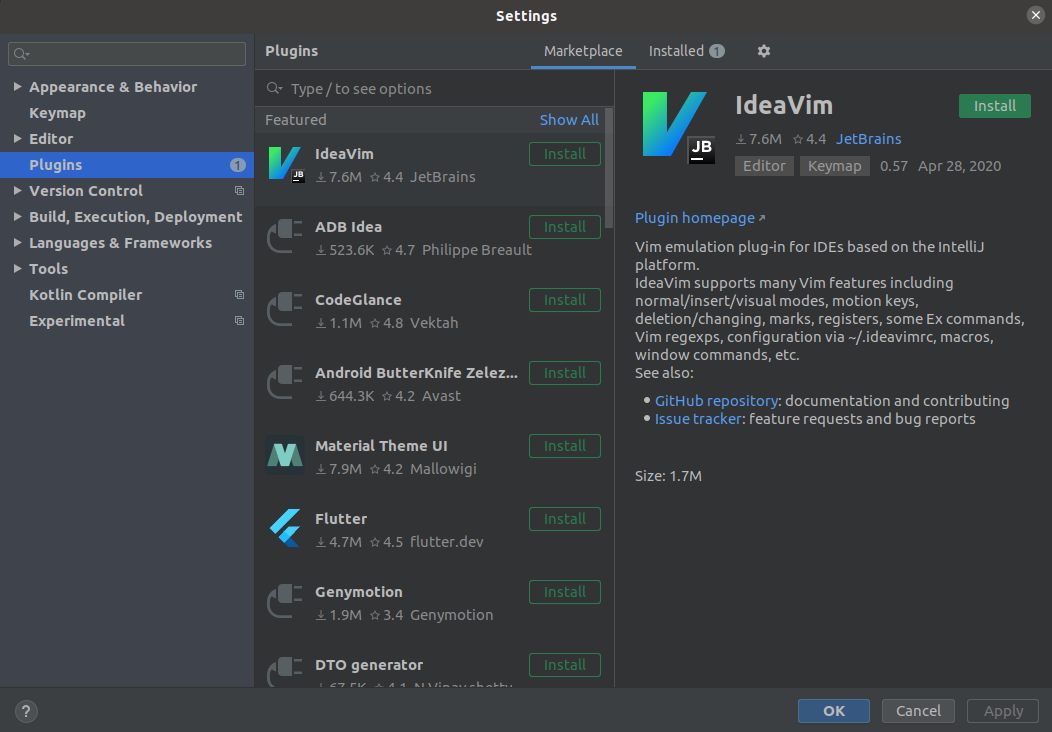
Task: Click the count badge on the Installed tab
Action: (x=717, y=51)
